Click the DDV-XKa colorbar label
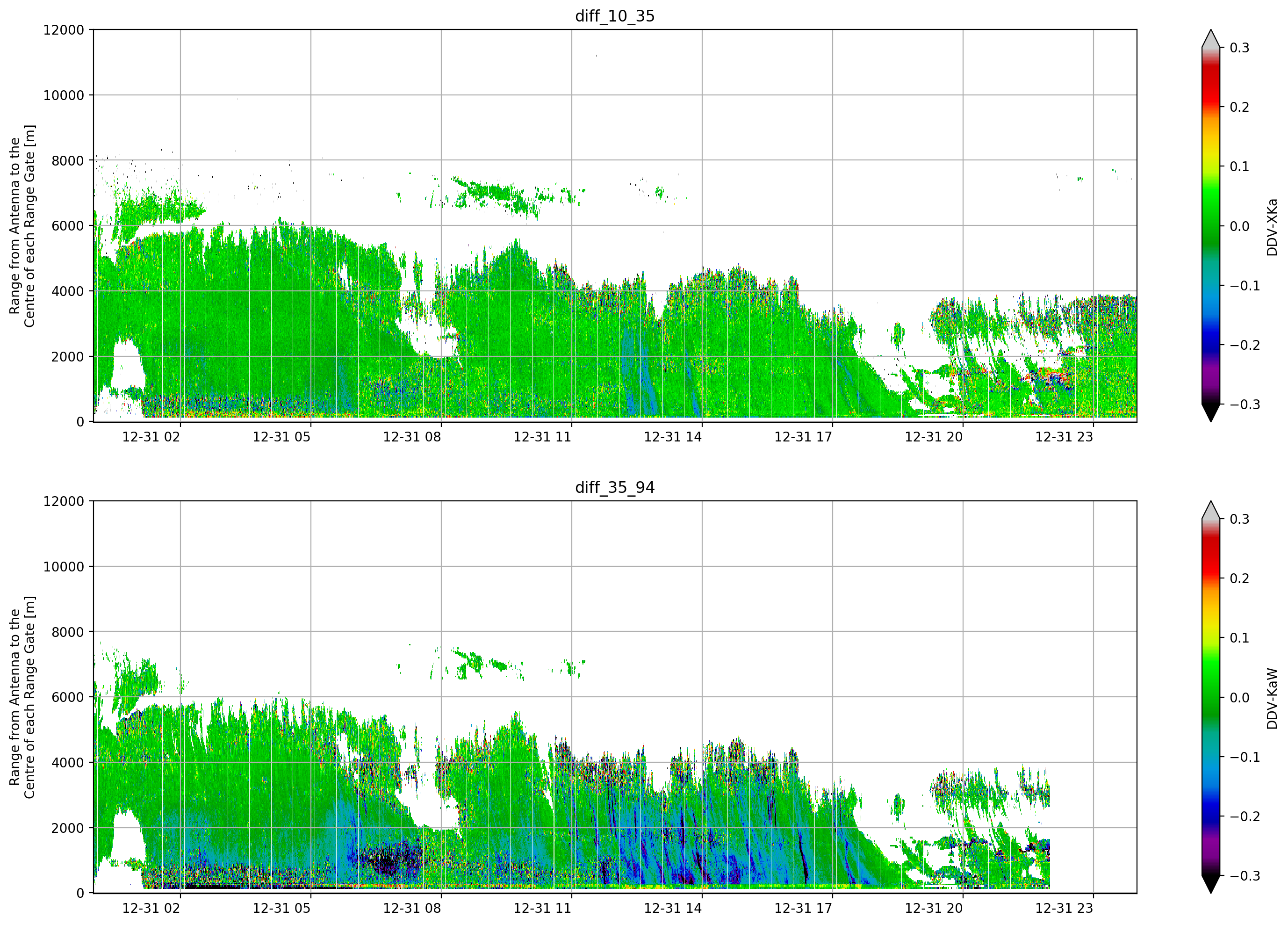The image size is (1288, 925). [1272, 227]
